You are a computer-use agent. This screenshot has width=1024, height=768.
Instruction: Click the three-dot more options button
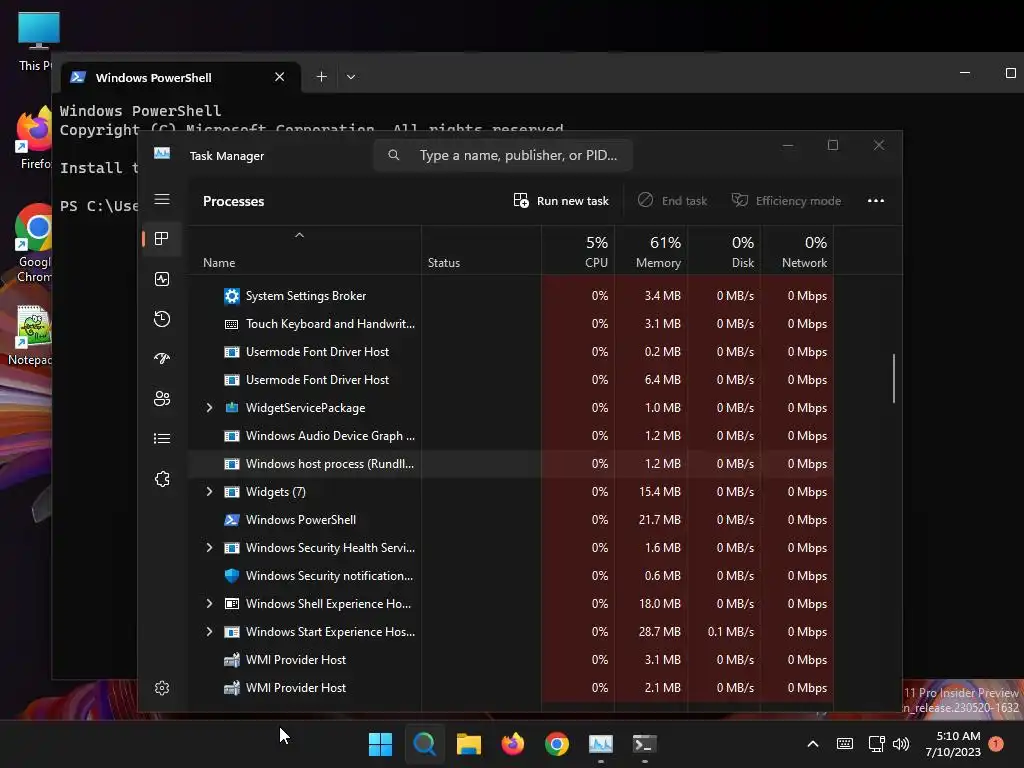[x=876, y=200]
